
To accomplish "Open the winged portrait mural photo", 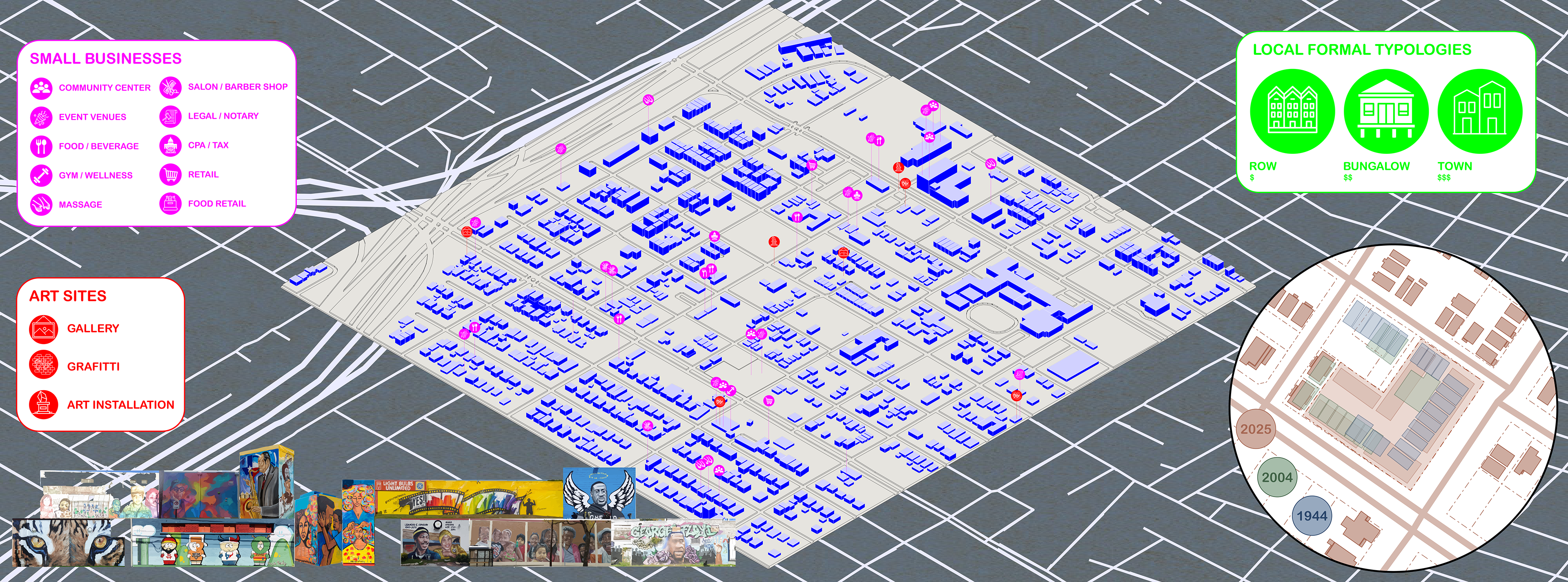I will [x=599, y=493].
